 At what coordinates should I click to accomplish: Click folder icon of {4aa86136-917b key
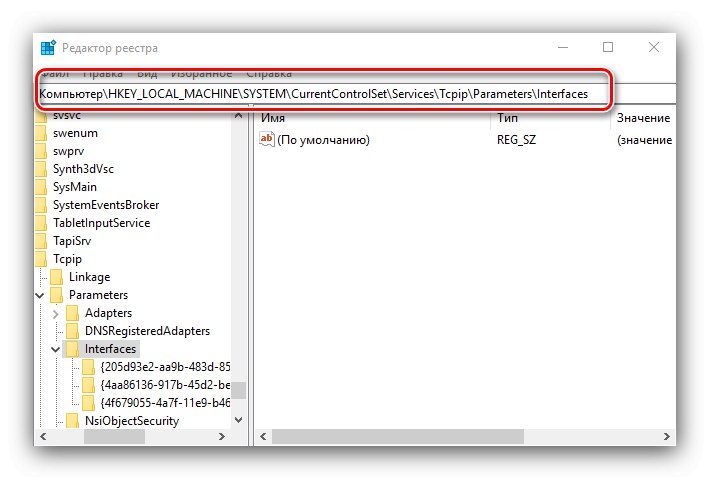pyautogui.click(x=88, y=385)
